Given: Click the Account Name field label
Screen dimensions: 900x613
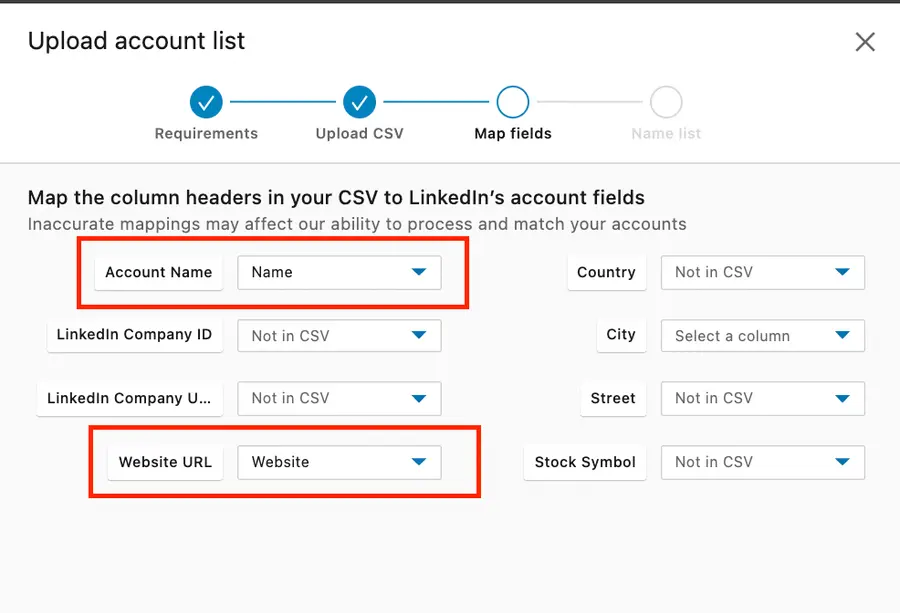Looking at the screenshot, I should click(158, 272).
